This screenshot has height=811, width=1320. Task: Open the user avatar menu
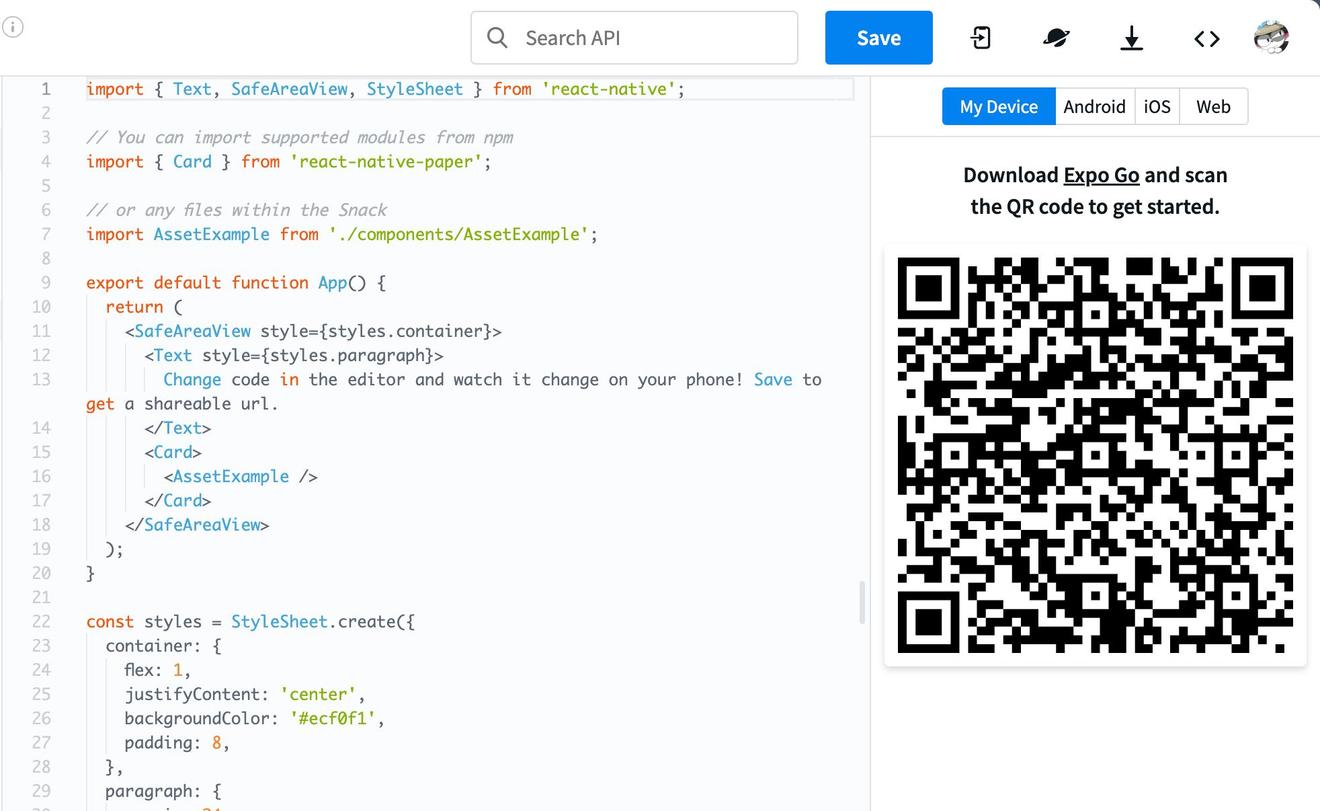point(1271,38)
